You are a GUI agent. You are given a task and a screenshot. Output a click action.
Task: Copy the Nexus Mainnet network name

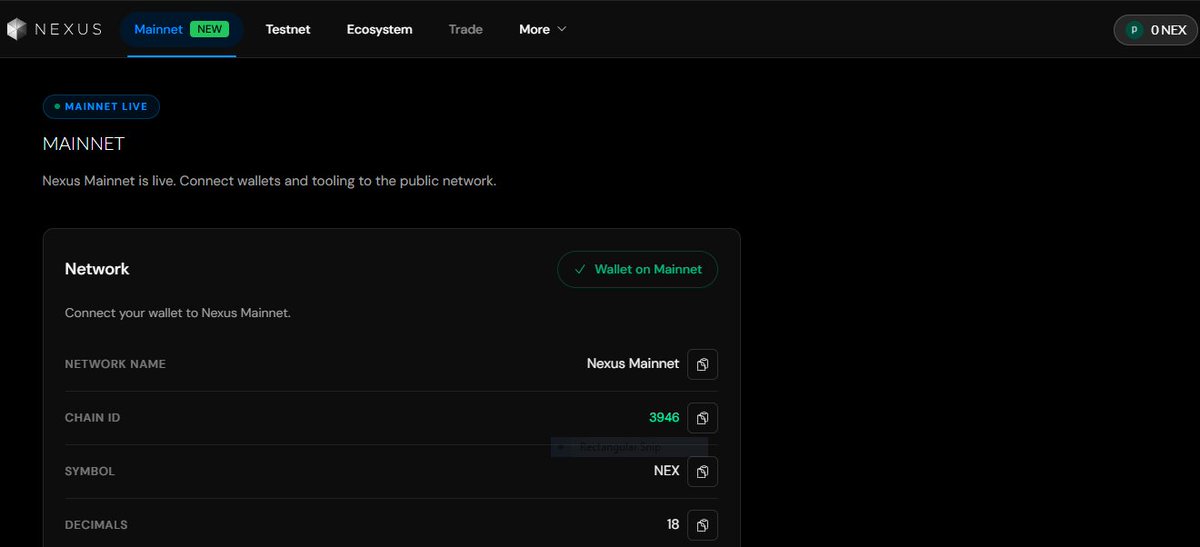tap(702, 364)
